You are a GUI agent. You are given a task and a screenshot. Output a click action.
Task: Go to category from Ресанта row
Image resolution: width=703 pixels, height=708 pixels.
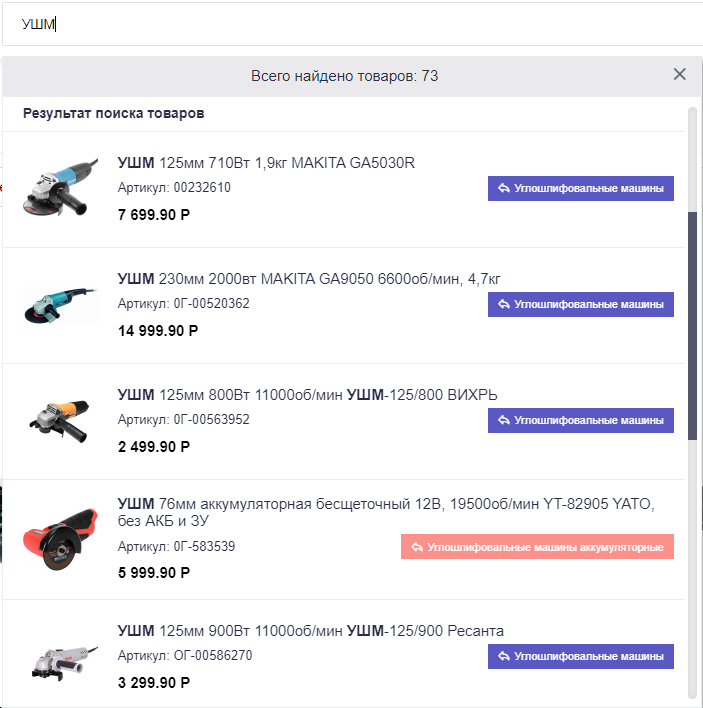(580, 656)
